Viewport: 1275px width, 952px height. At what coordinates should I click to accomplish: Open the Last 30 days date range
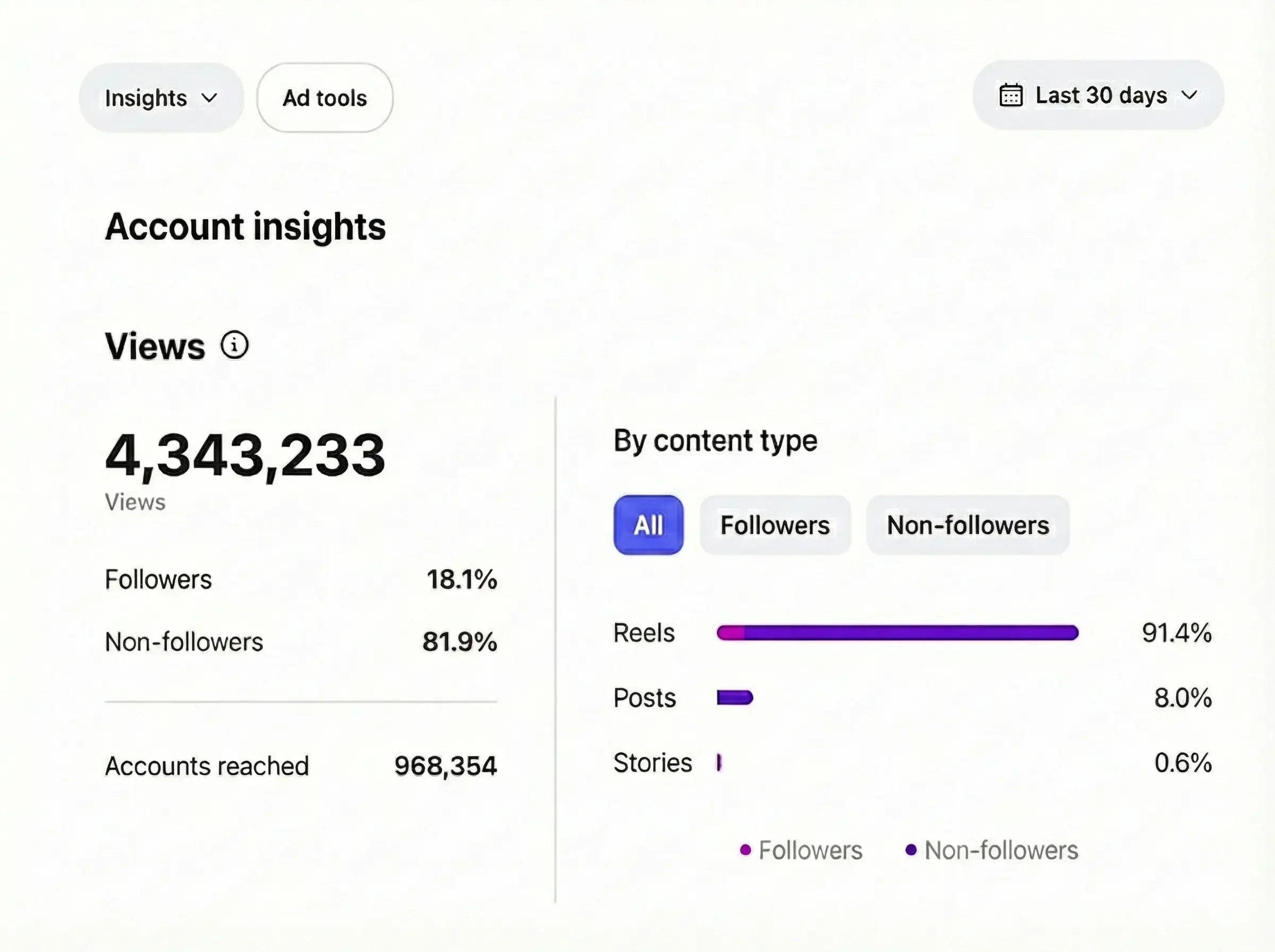pos(1100,96)
